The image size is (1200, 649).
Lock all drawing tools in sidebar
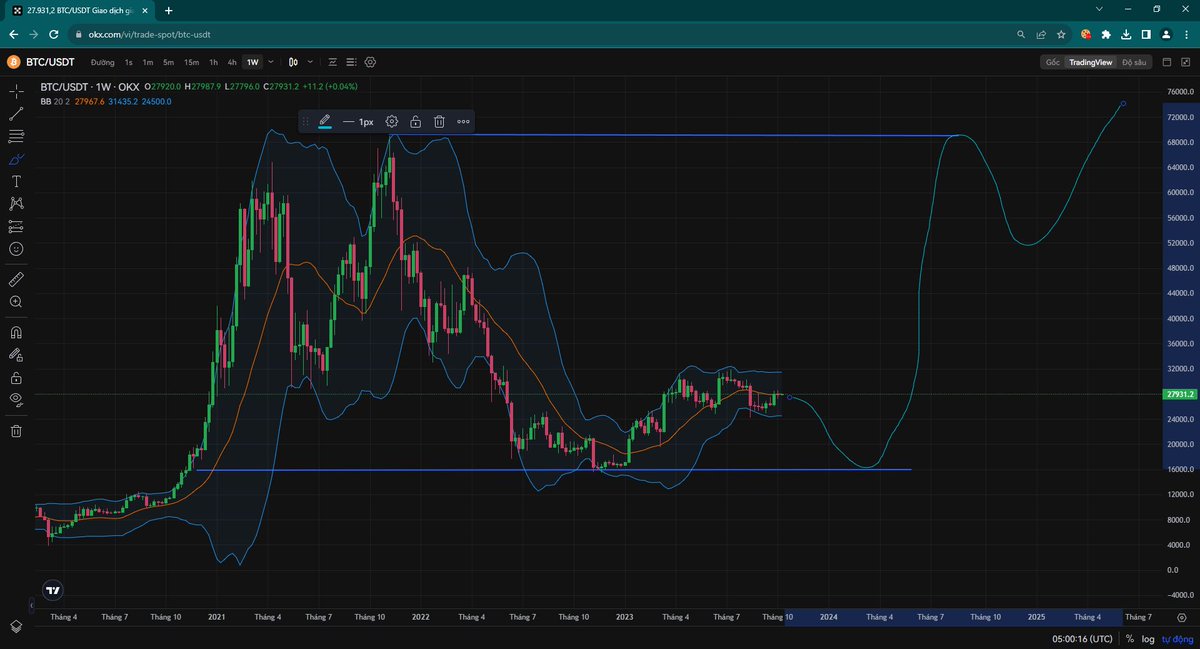[x=16, y=378]
